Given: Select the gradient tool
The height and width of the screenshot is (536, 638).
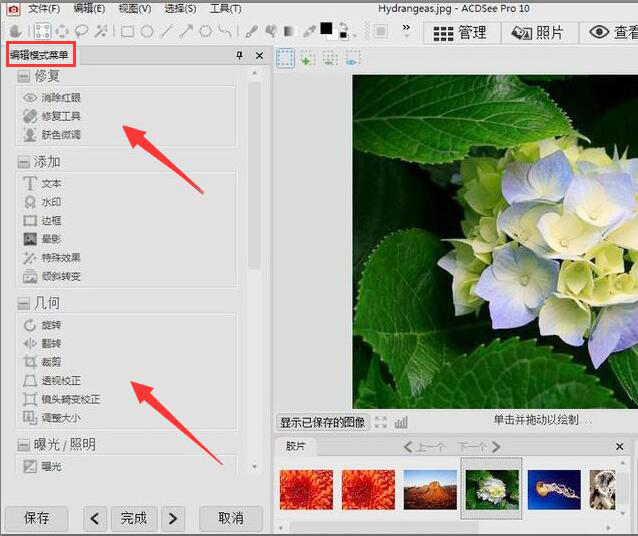Looking at the screenshot, I should pyautogui.click(x=289, y=31).
